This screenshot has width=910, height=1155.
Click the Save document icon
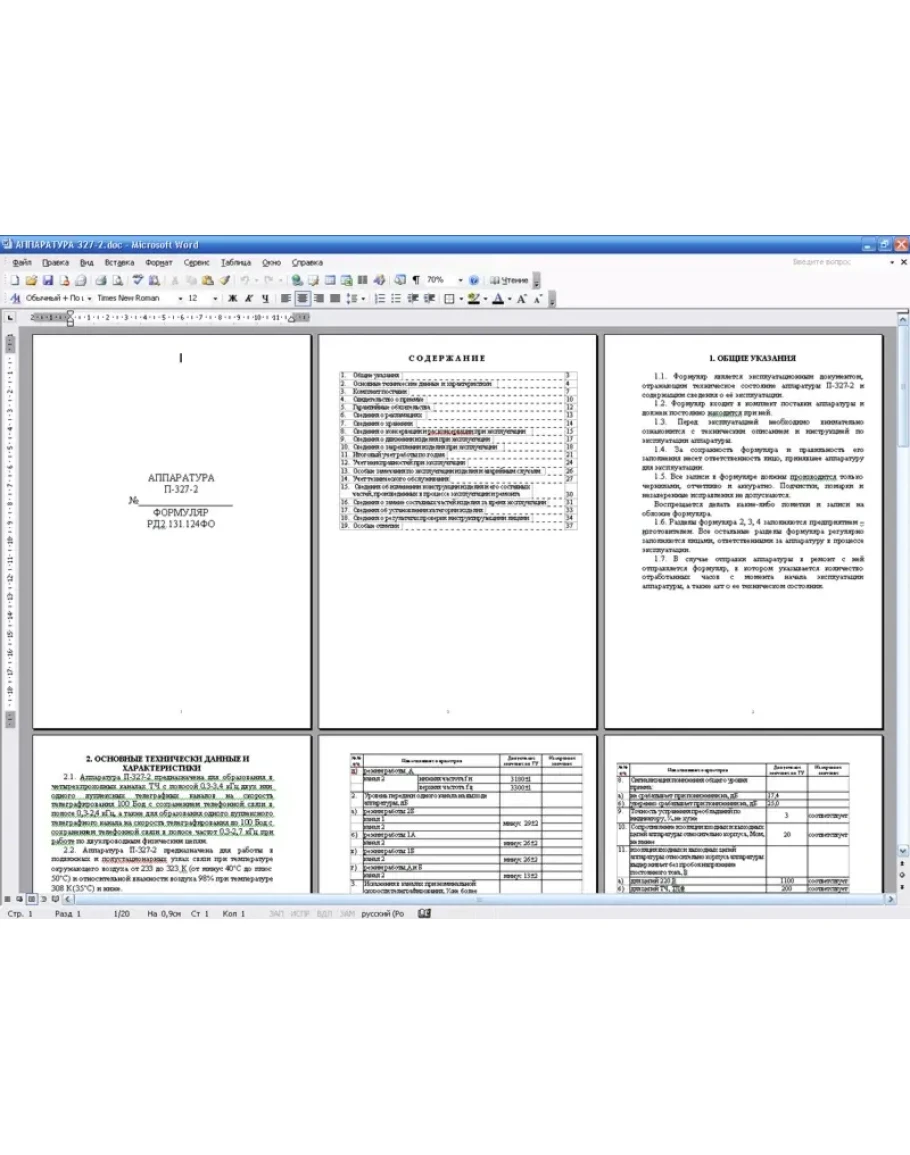coord(48,280)
